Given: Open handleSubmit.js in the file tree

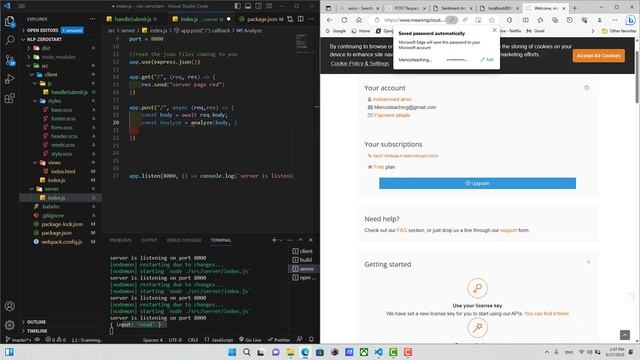Looking at the screenshot, I should click(60, 92).
